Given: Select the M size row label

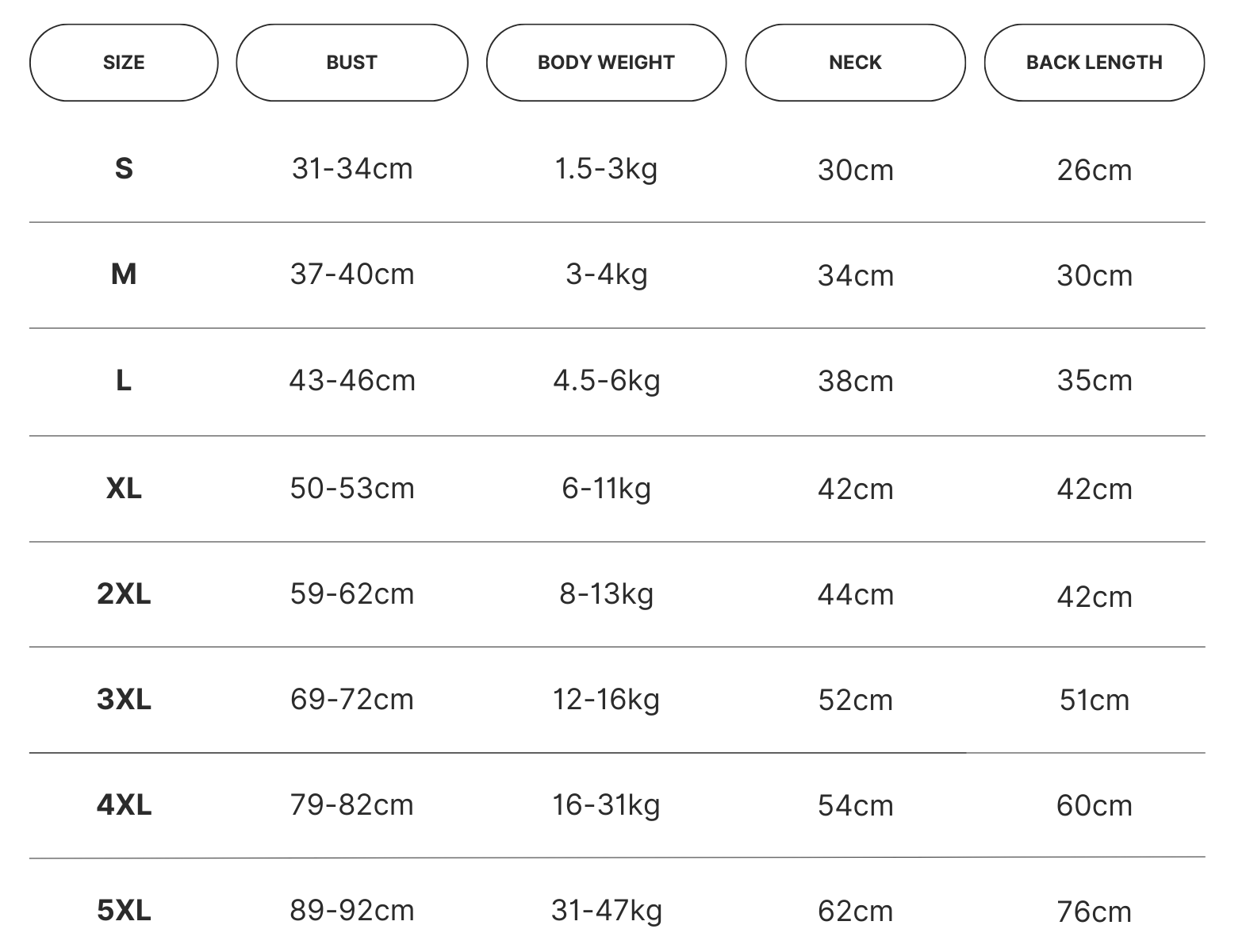Looking at the screenshot, I should point(124,274).
